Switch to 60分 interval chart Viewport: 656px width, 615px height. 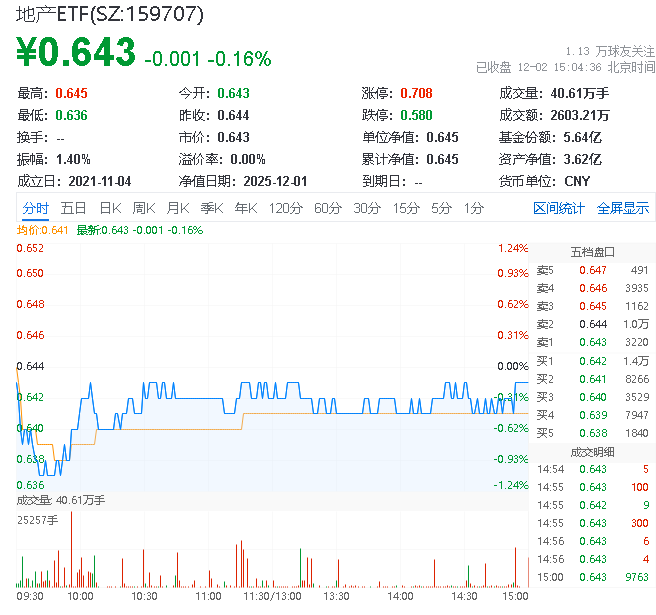[327, 208]
